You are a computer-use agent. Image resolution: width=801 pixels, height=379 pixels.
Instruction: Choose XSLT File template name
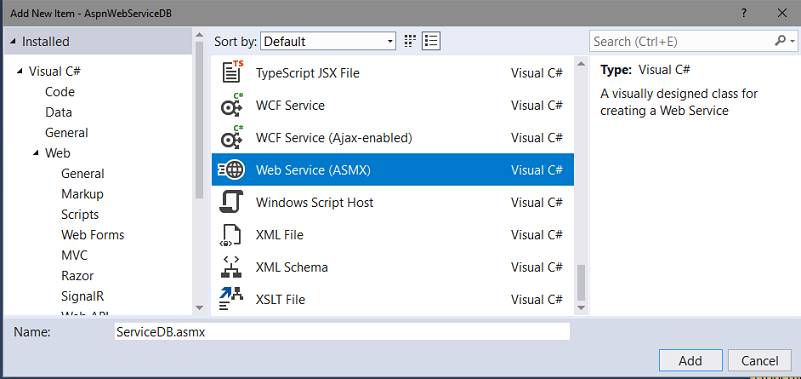point(280,299)
